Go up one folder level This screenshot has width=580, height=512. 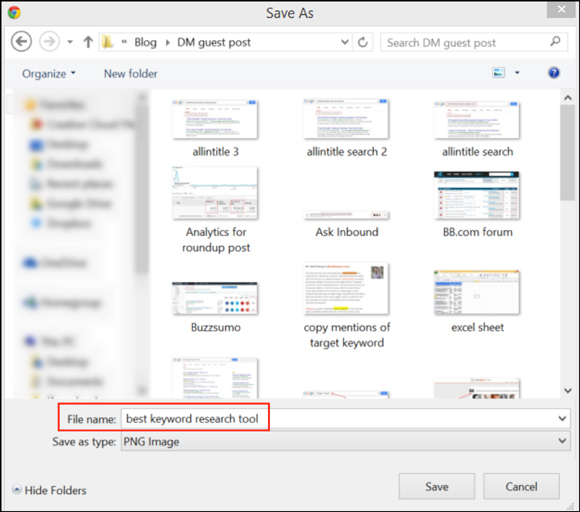88,42
